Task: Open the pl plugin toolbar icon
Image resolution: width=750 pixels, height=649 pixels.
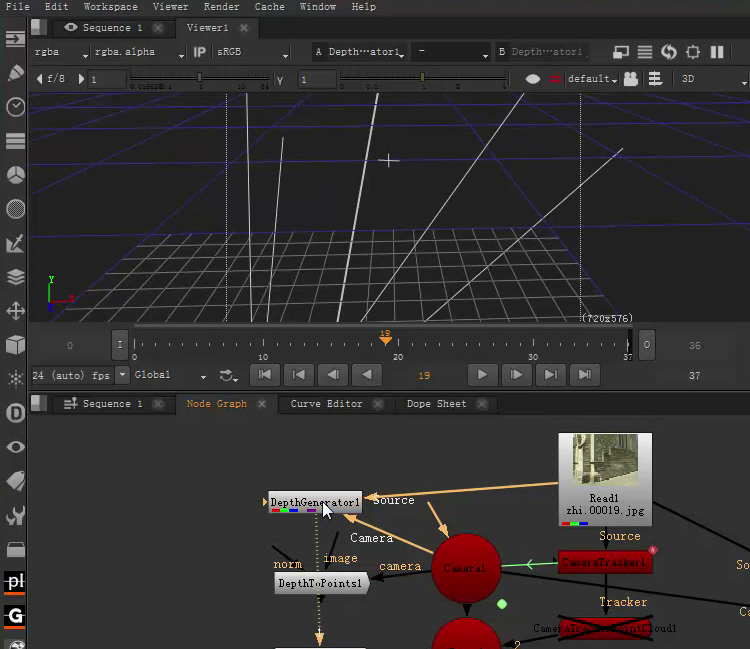Action: click(15, 583)
